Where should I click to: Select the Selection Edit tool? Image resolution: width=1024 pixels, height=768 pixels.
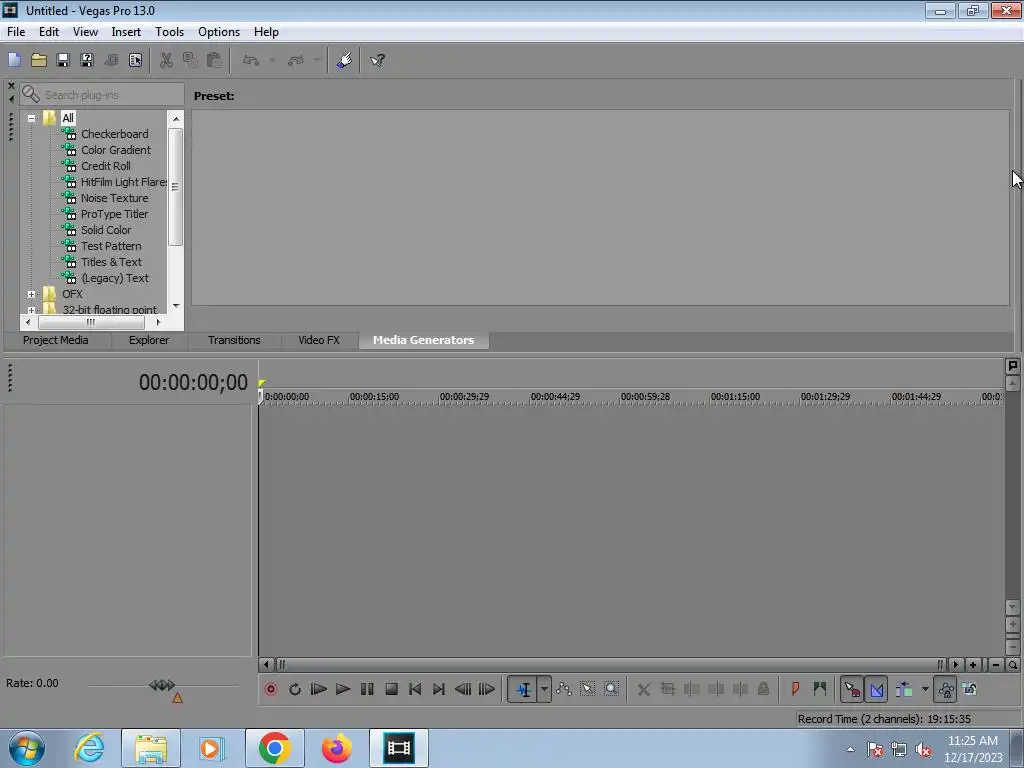coord(588,689)
